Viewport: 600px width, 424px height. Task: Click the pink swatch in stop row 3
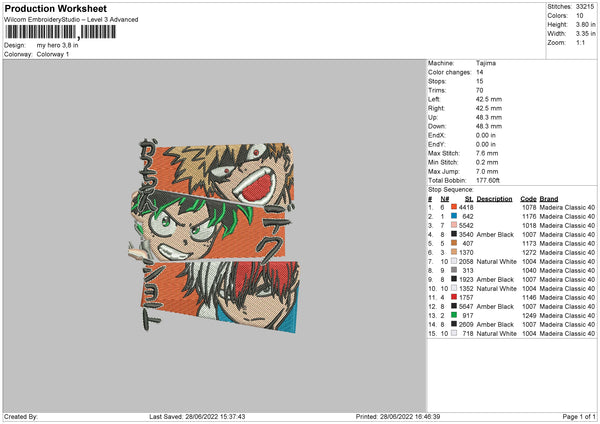(454, 225)
